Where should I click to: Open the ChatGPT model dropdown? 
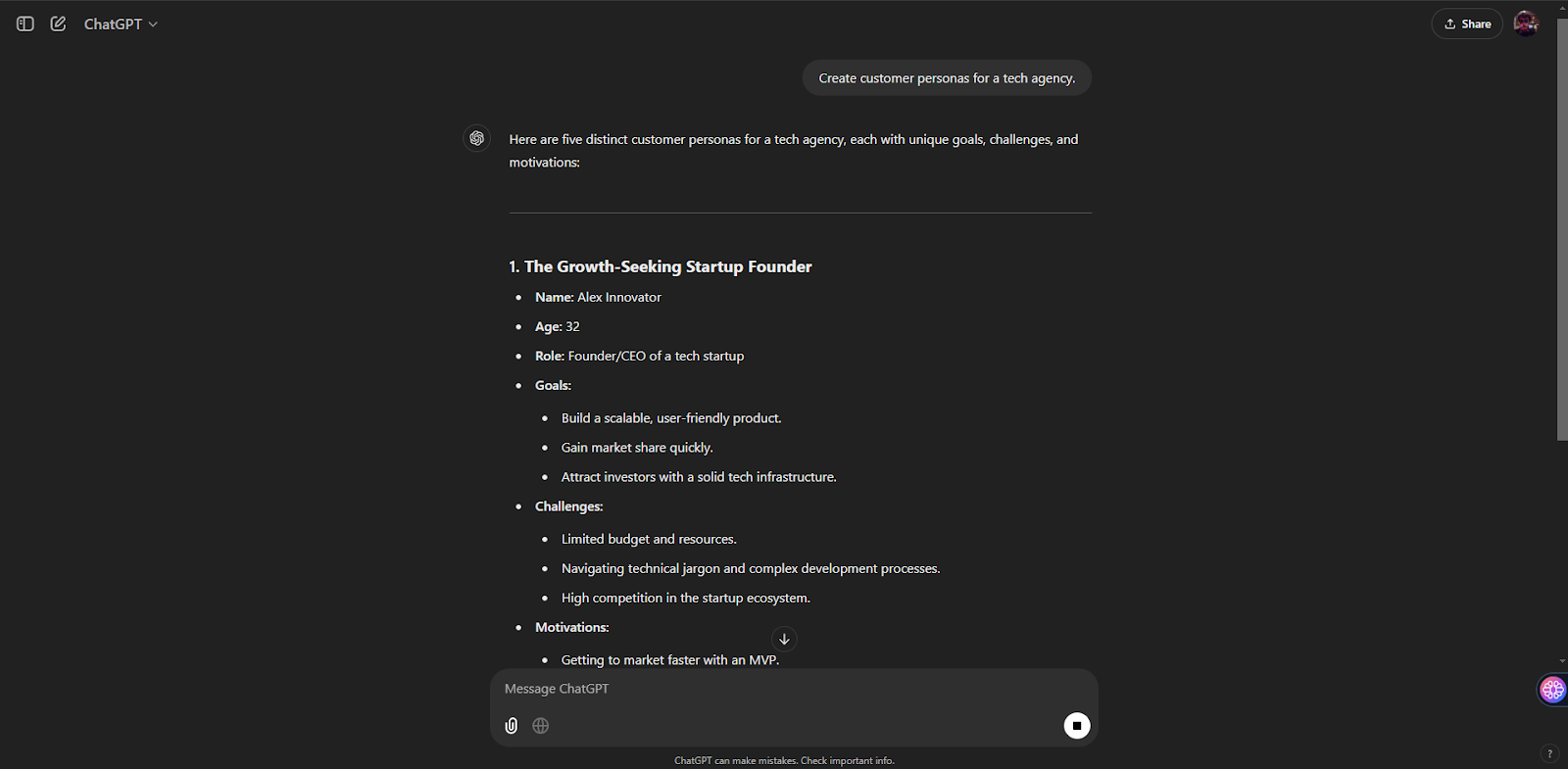[x=121, y=24]
